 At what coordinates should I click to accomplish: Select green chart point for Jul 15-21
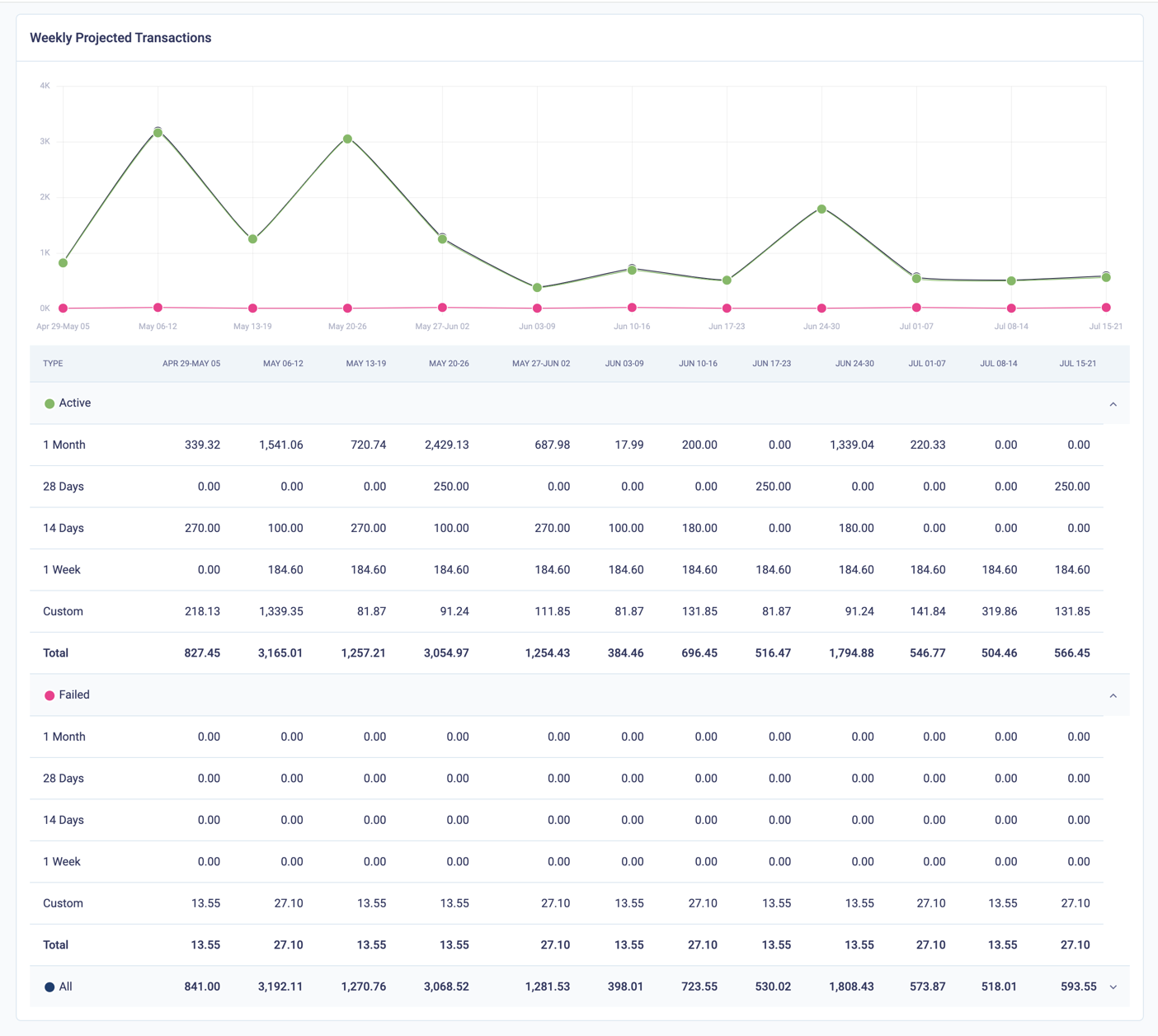pos(1106,277)
